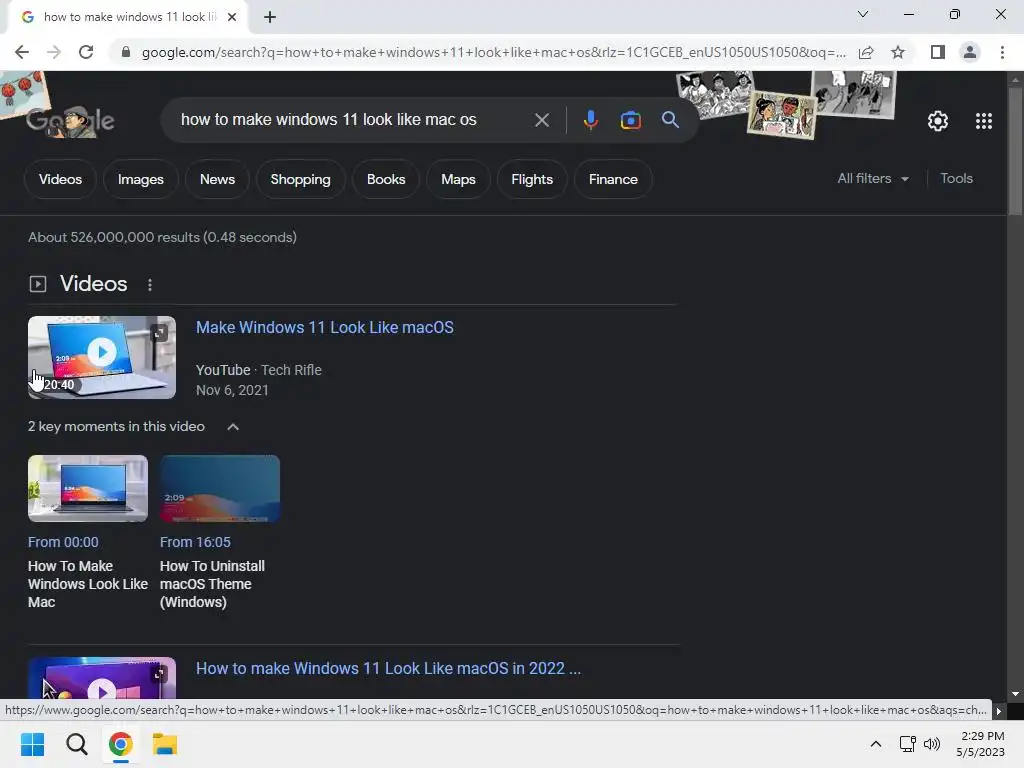Switch to the Finance filter
The width and height of the screenshot is (1024, 768).
click(613, 179)
